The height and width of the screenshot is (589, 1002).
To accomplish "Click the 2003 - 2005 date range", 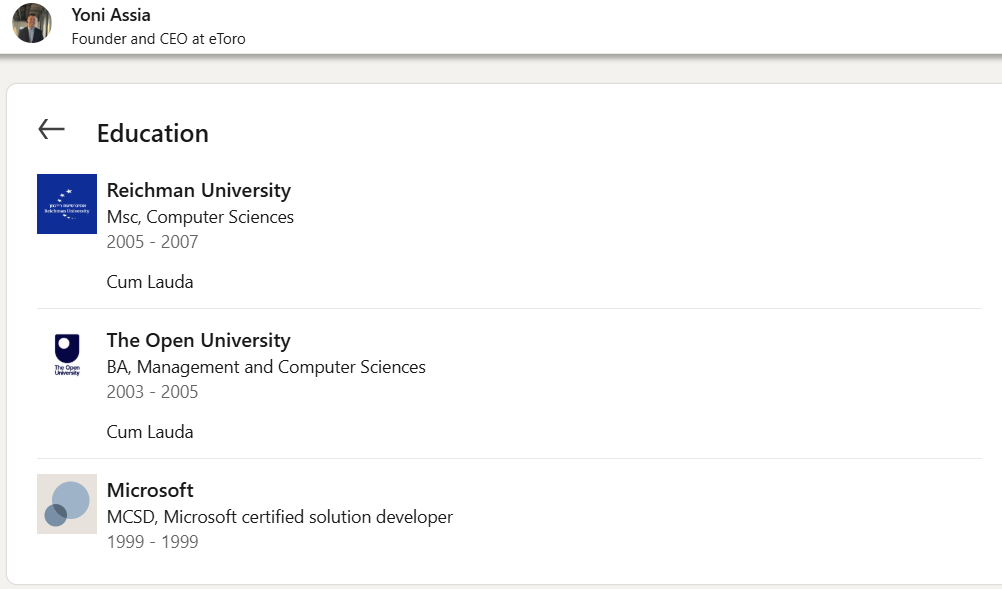I will click(152, 392).
